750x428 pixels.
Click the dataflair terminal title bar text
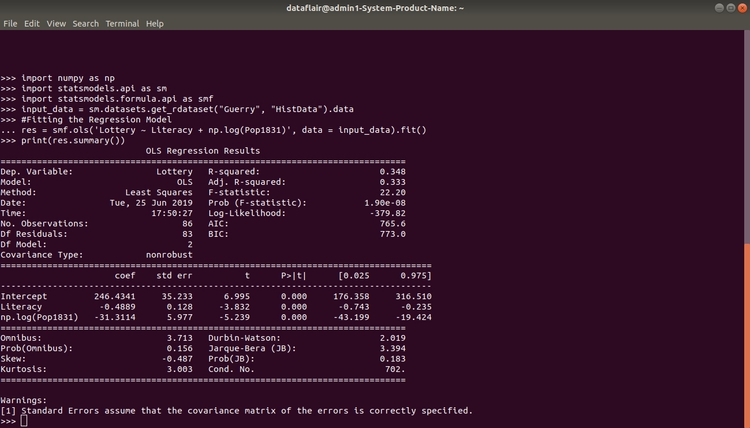tap(374, 8)
